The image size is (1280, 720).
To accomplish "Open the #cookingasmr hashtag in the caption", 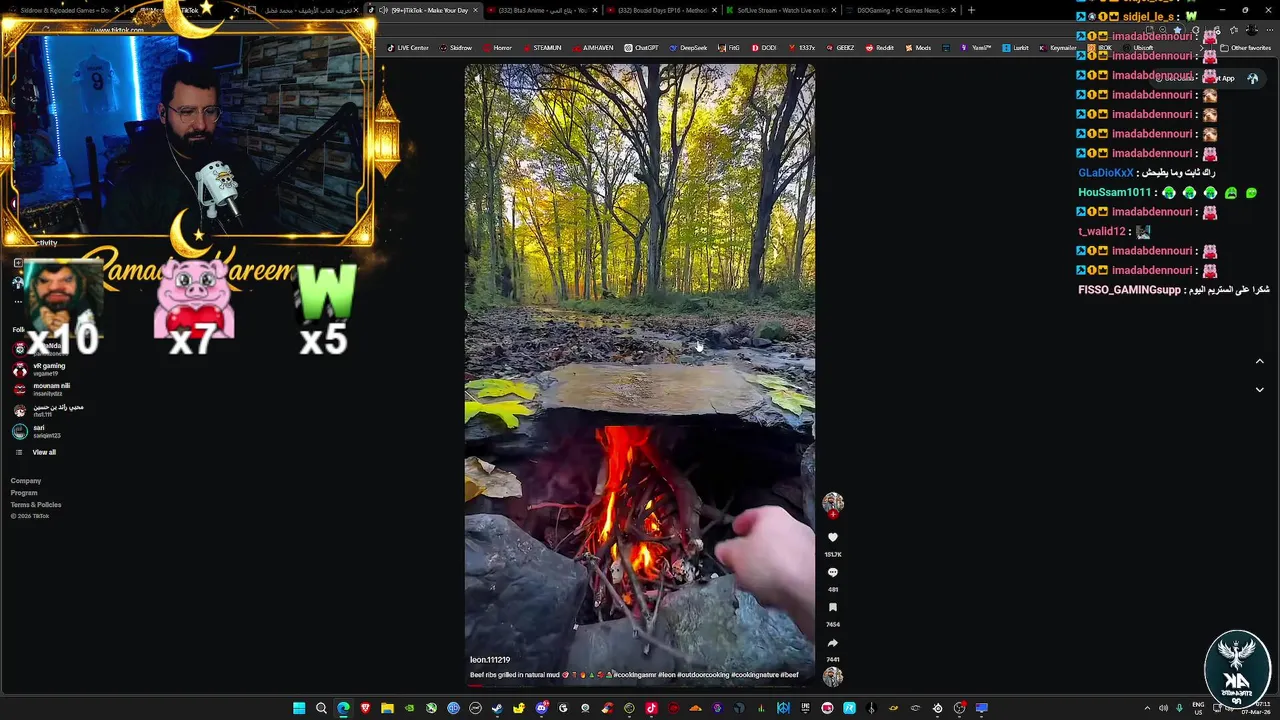I will point(634,675).
